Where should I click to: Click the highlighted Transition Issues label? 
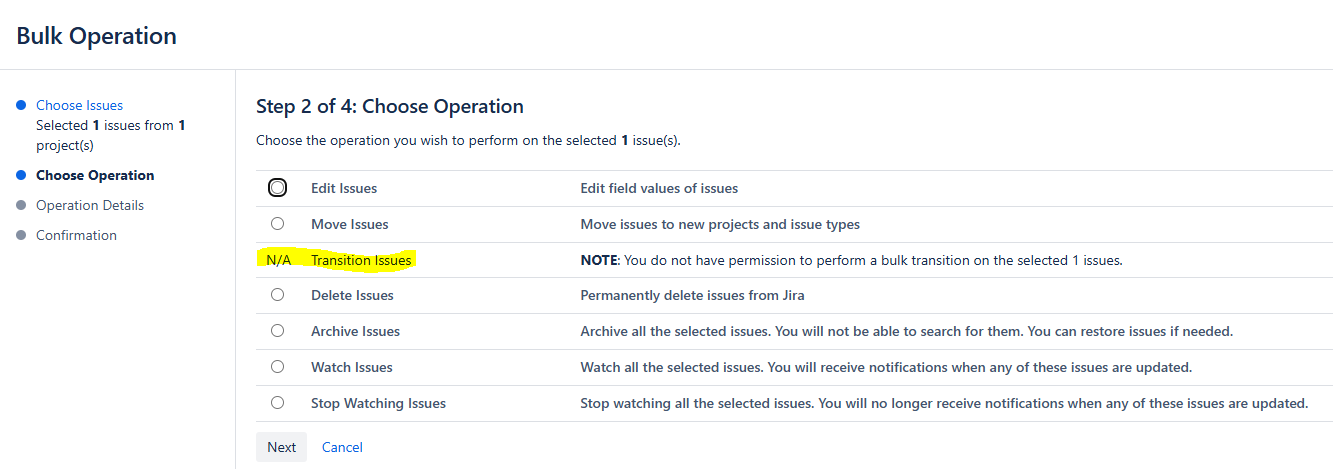tap(361, 260)
